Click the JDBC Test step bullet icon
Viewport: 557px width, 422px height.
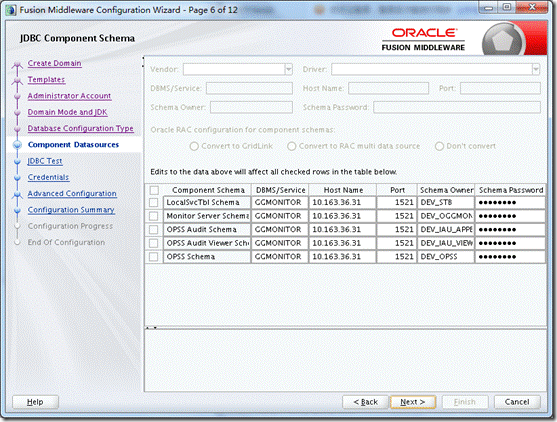point(17,162)
